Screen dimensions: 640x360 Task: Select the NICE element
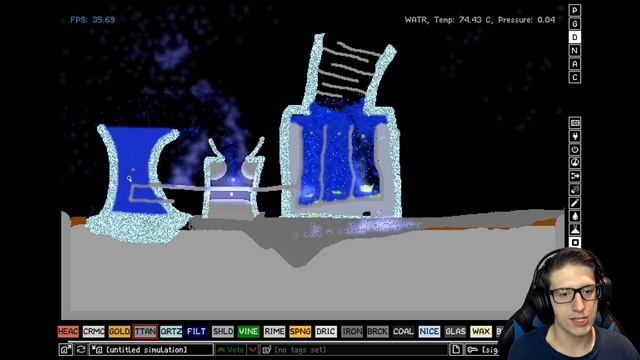click(x=429, y=331)
